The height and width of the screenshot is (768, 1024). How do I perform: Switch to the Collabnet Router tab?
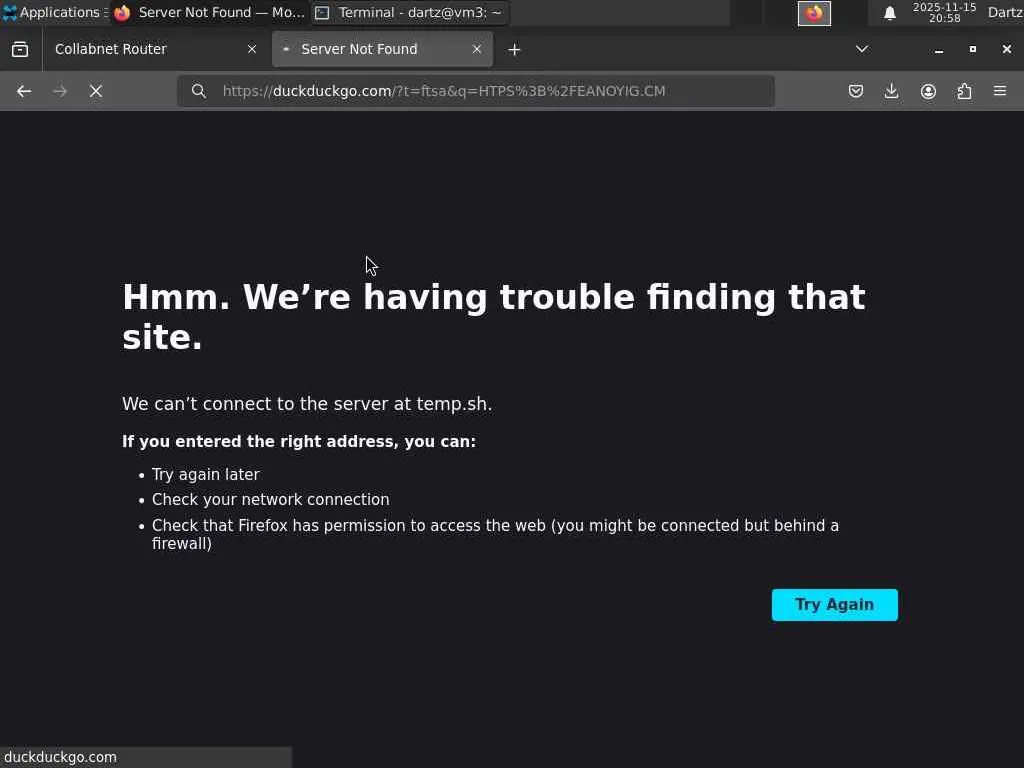(x=154, y=49)
